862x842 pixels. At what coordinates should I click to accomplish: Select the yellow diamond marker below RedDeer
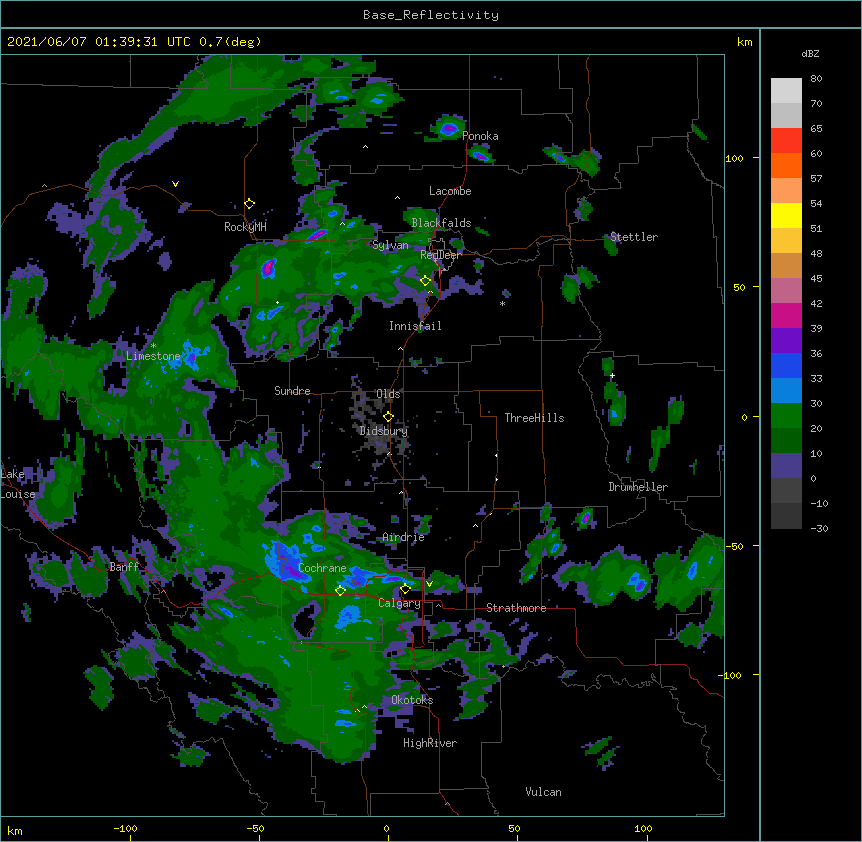[x=425, y=281]
